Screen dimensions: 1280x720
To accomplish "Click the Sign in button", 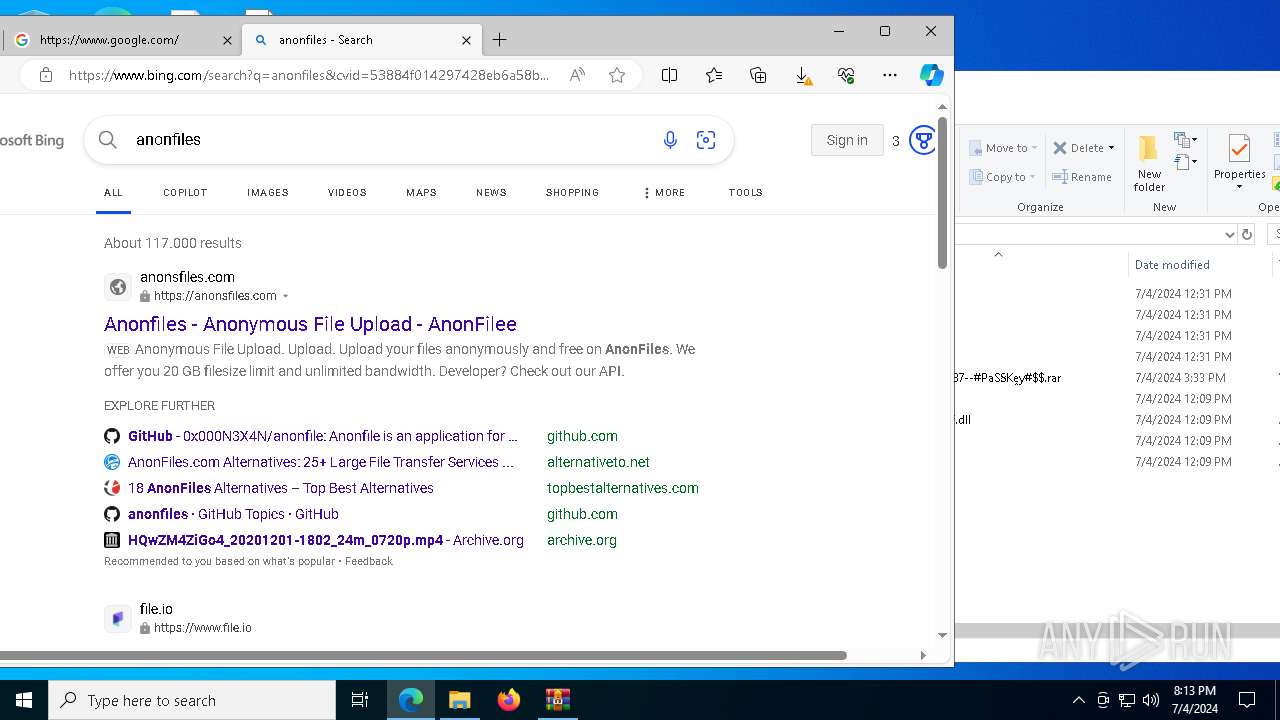I will (847, 140).
